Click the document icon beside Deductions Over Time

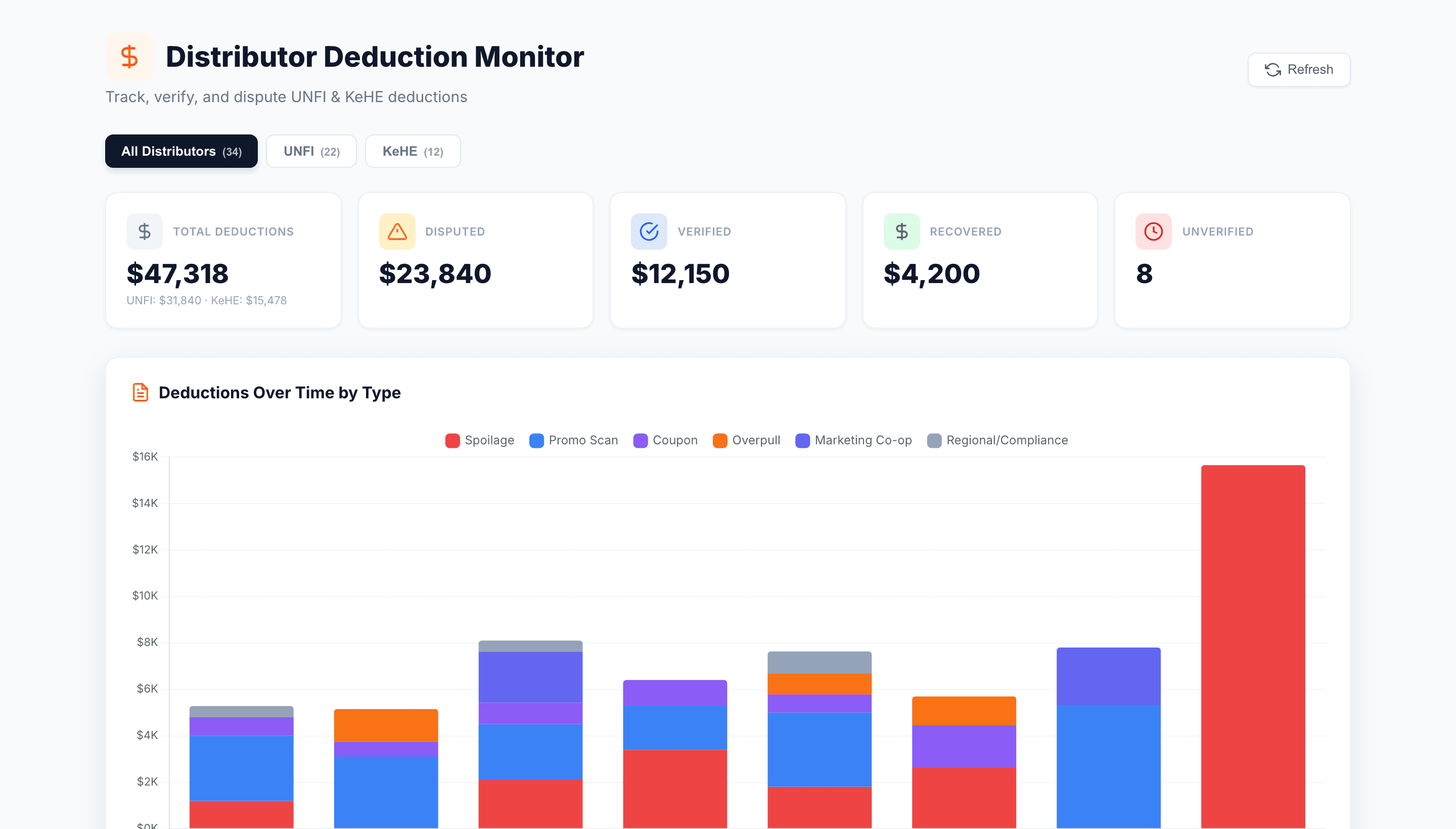click(x=141, y=392)
